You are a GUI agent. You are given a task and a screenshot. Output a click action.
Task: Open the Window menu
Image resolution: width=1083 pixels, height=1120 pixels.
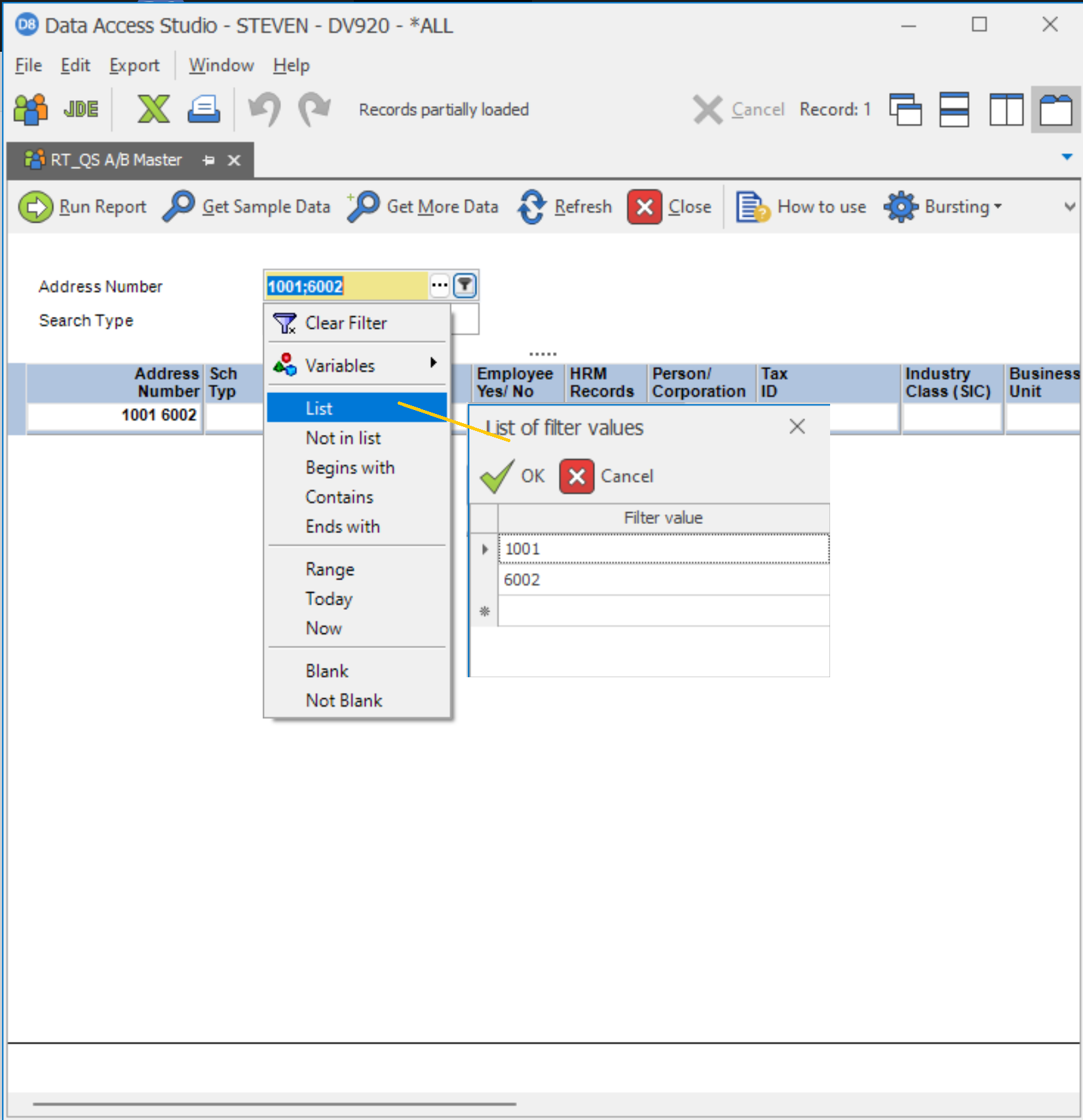[x=221, y=65]
